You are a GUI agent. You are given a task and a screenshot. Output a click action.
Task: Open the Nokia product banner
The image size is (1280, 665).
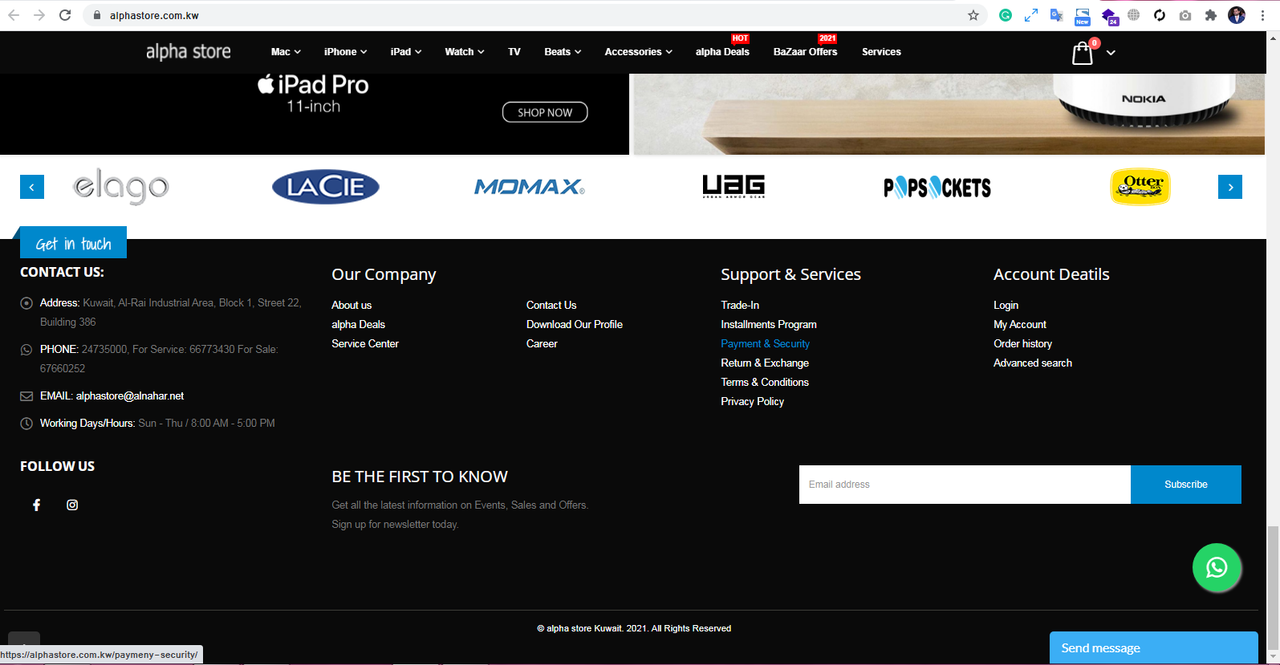(x=948, y=114)
